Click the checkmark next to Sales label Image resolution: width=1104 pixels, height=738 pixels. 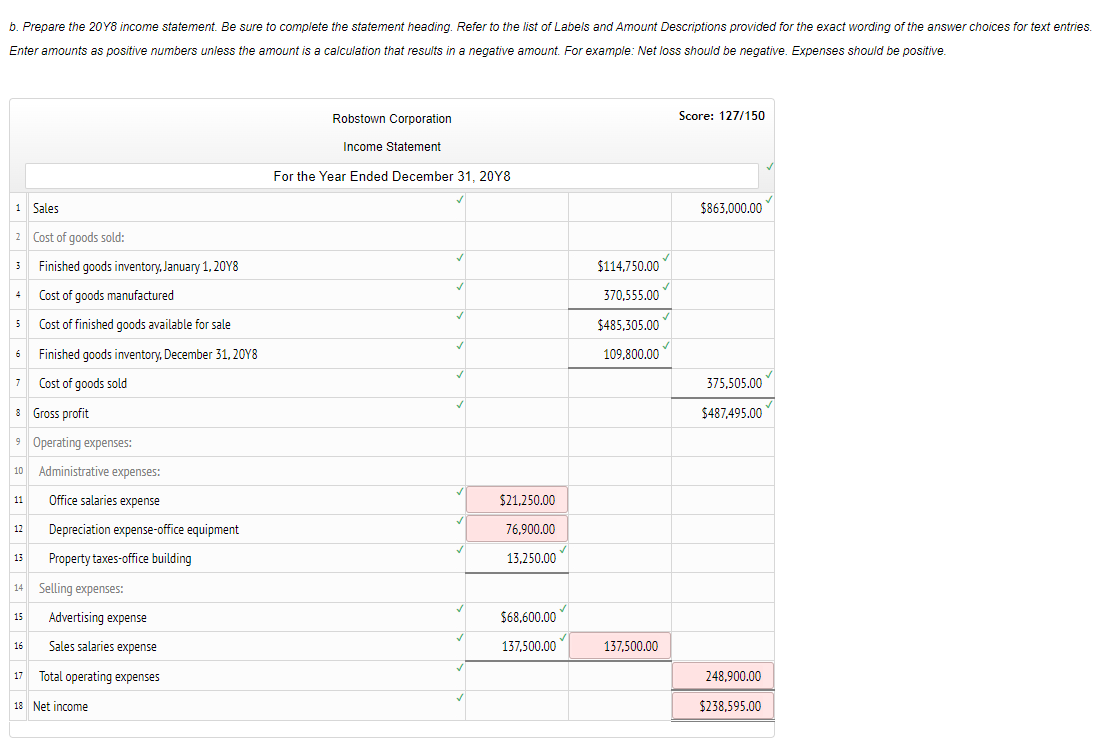pyautogui.click(x=460, y=200)
